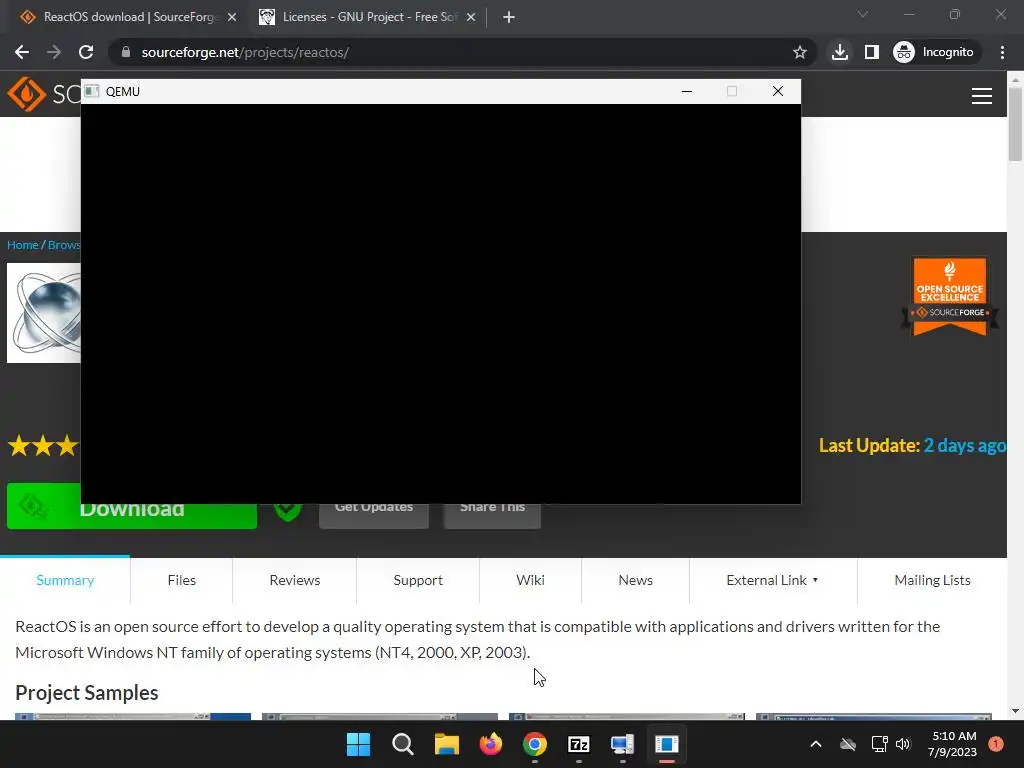Switch to Chrome in the taskbar
This screenshot has height=768, width=1024.
535,744
